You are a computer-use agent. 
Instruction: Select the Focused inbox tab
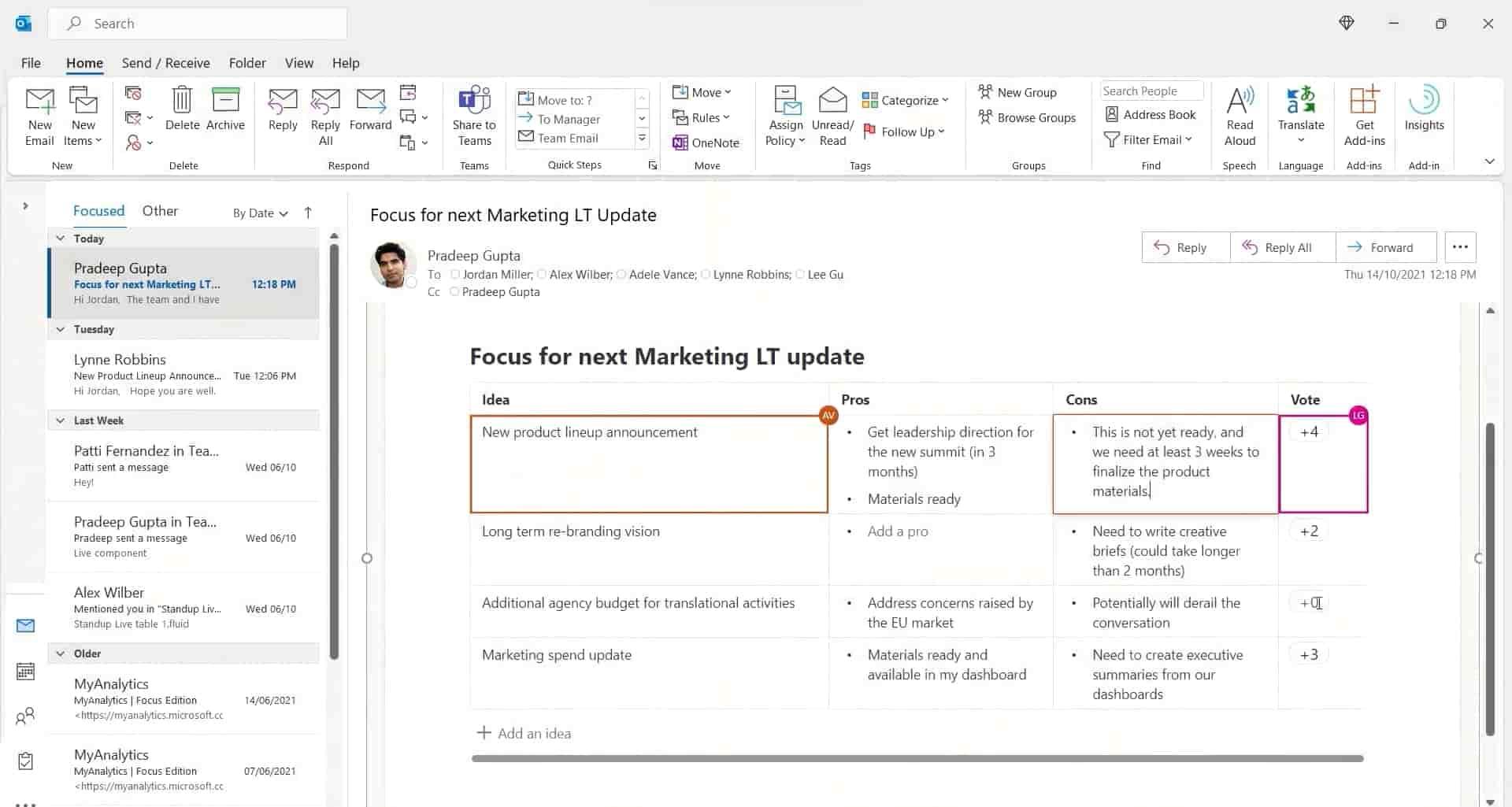click(x=98, y=210)
